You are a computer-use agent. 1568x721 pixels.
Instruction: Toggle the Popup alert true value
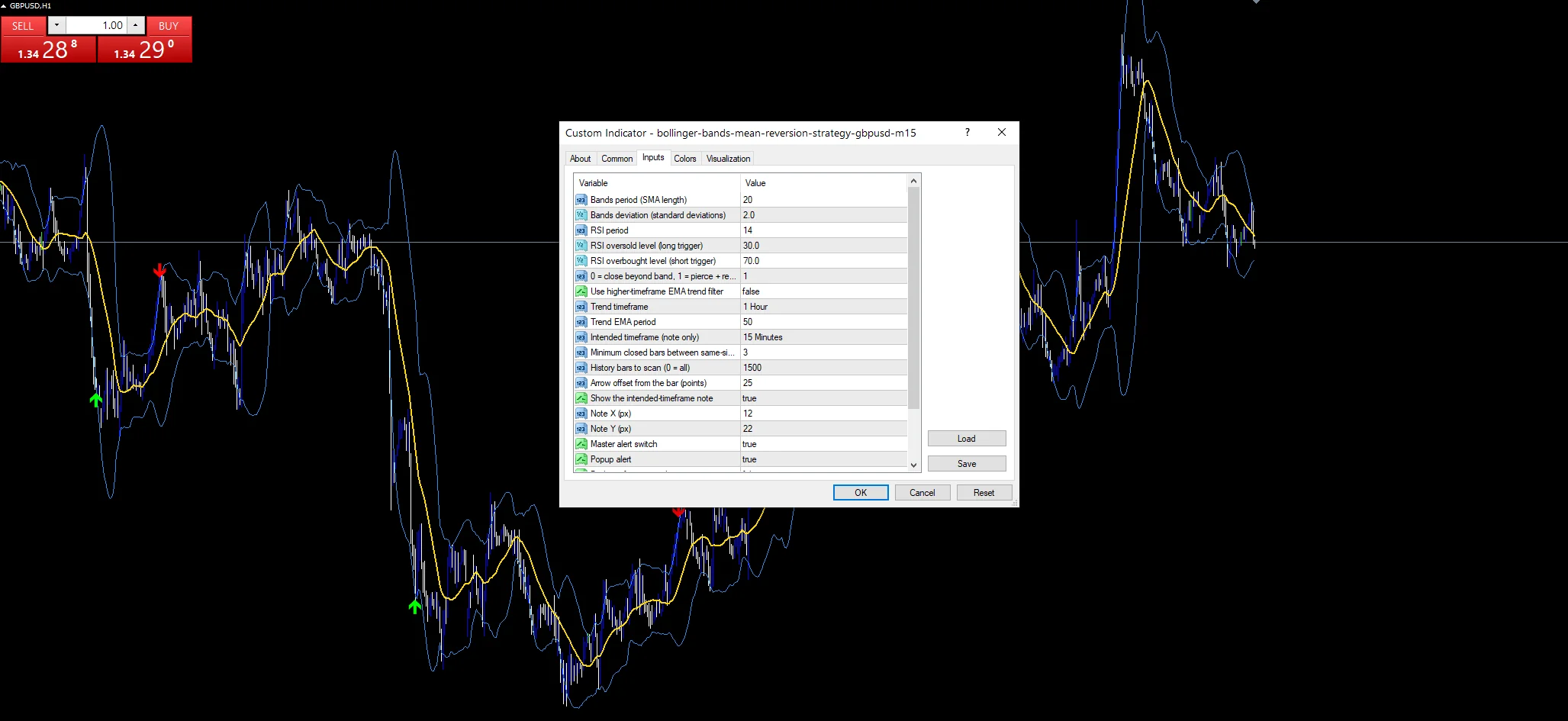[x=823, y=459]
